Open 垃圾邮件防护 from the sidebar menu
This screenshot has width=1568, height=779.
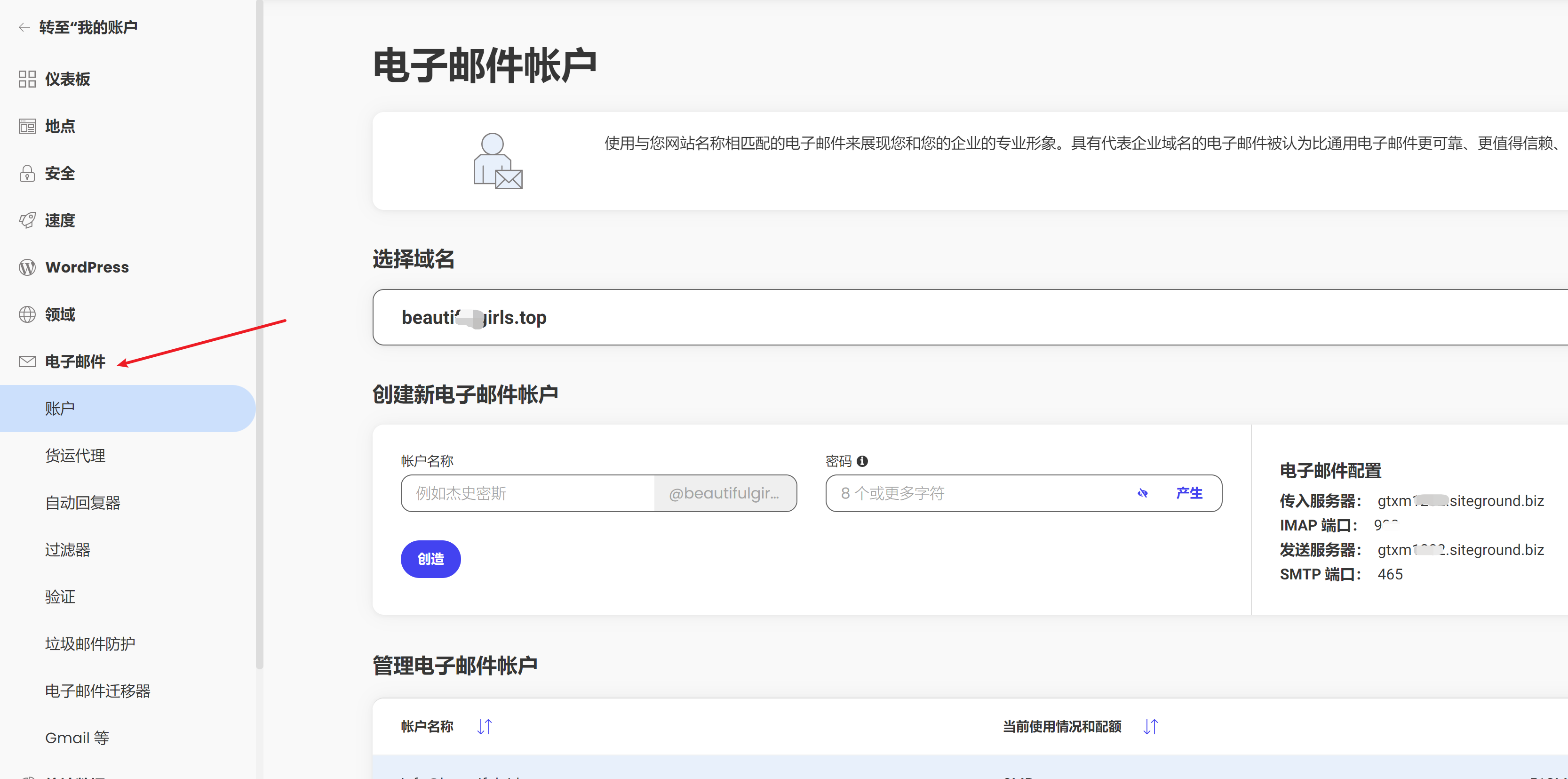click(89, 643)
